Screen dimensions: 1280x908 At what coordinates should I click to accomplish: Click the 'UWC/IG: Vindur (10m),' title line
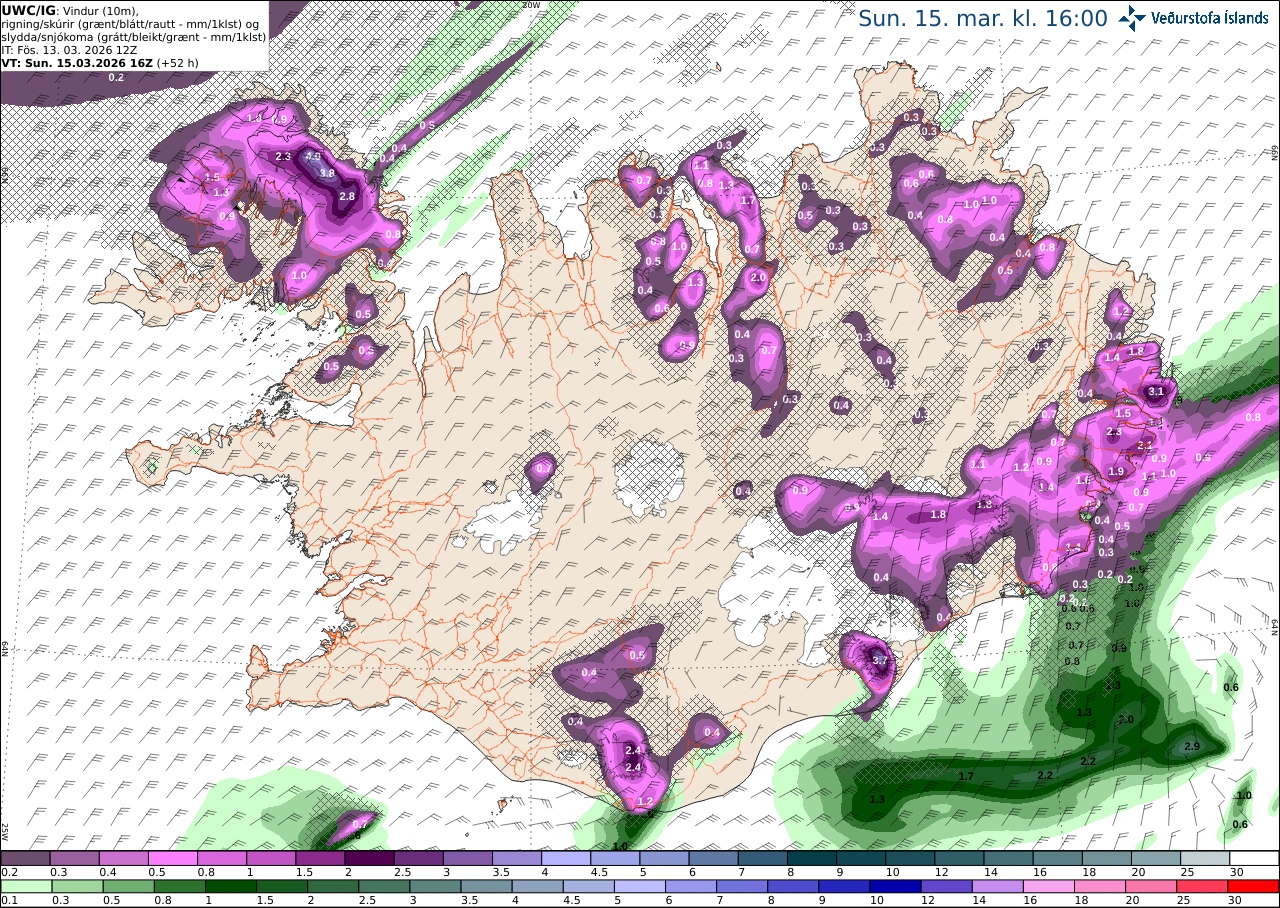point(70,10)
